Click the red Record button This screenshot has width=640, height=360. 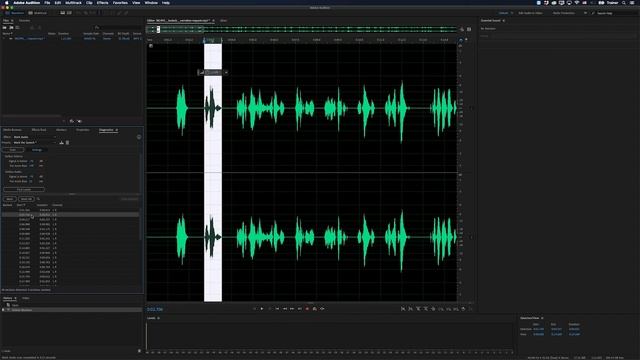click(307, 309)
